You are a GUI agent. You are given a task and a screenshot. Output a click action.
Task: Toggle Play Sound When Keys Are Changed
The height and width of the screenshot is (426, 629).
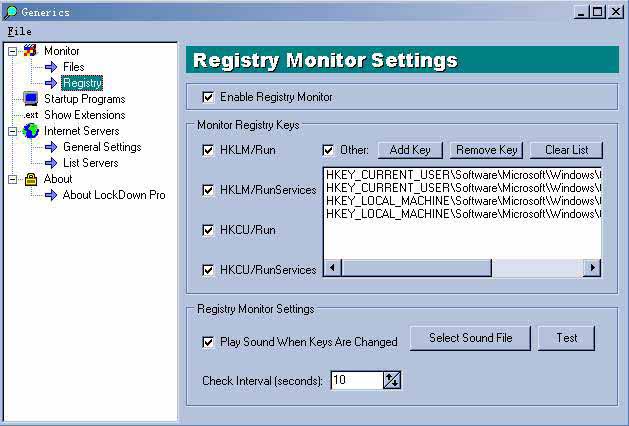[x=208, y=341]
